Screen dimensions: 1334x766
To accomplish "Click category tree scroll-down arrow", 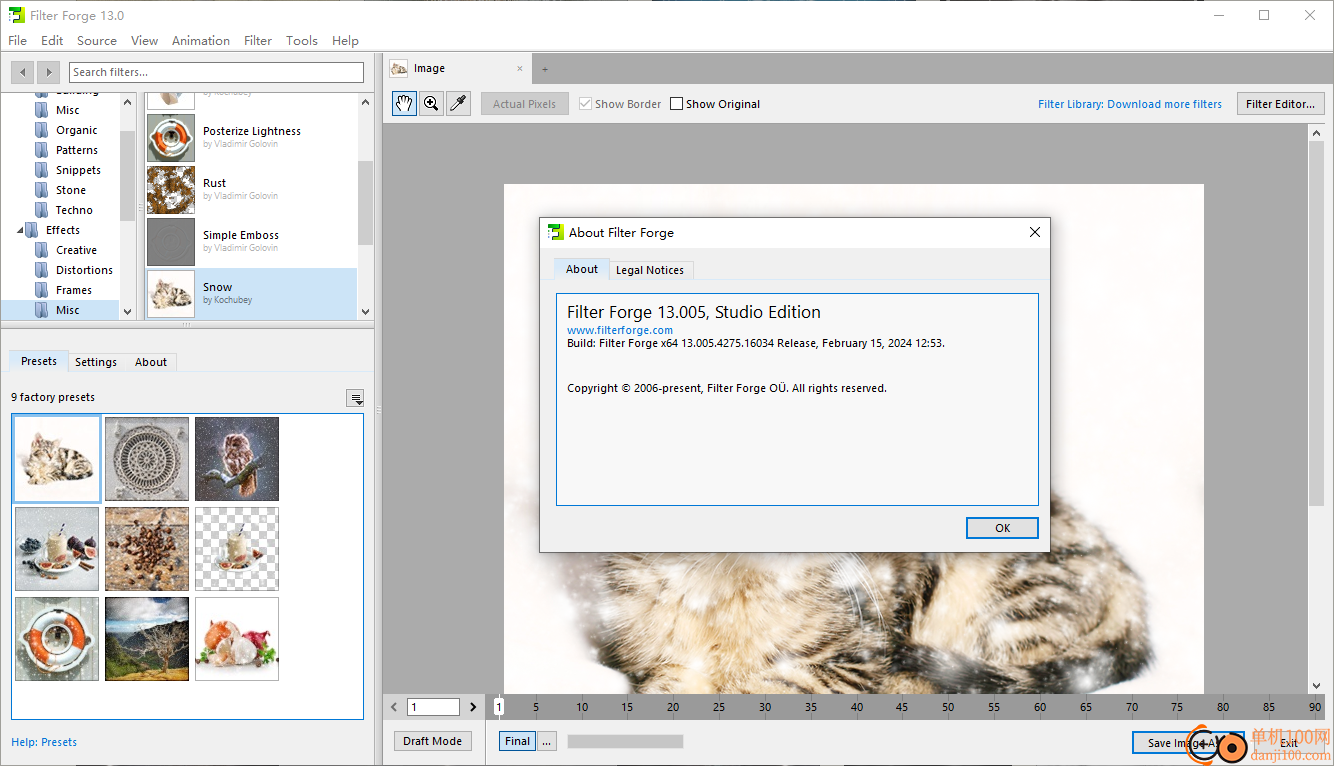I will [127, 311].
